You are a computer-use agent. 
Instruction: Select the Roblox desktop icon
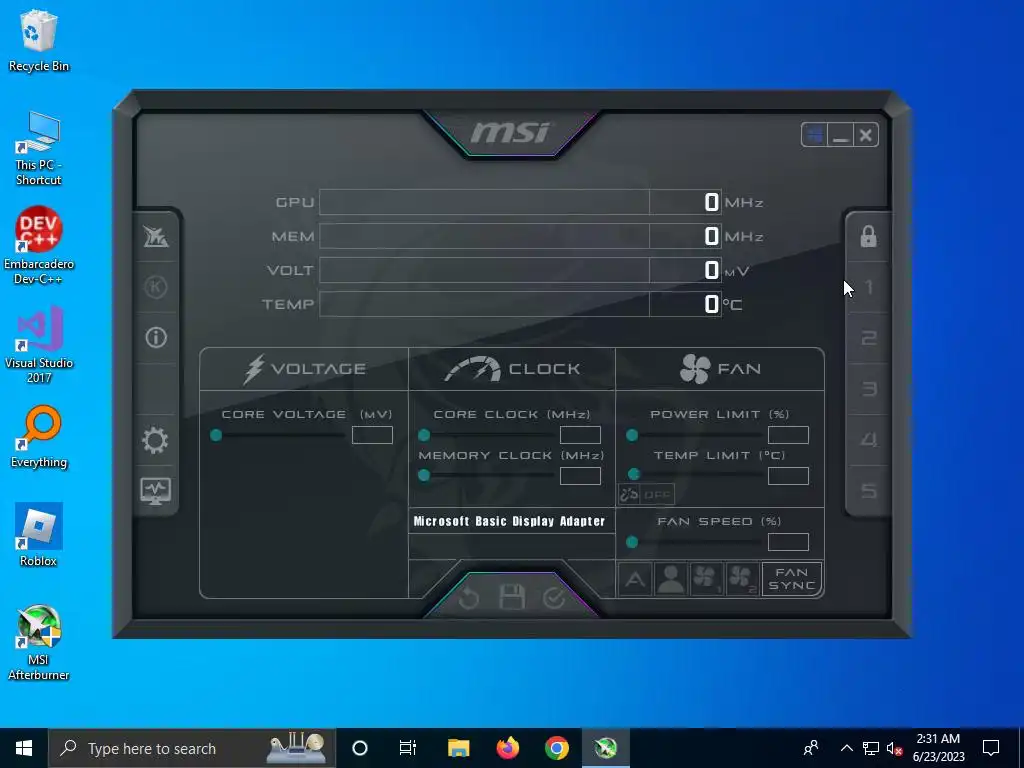pos(39,535)
